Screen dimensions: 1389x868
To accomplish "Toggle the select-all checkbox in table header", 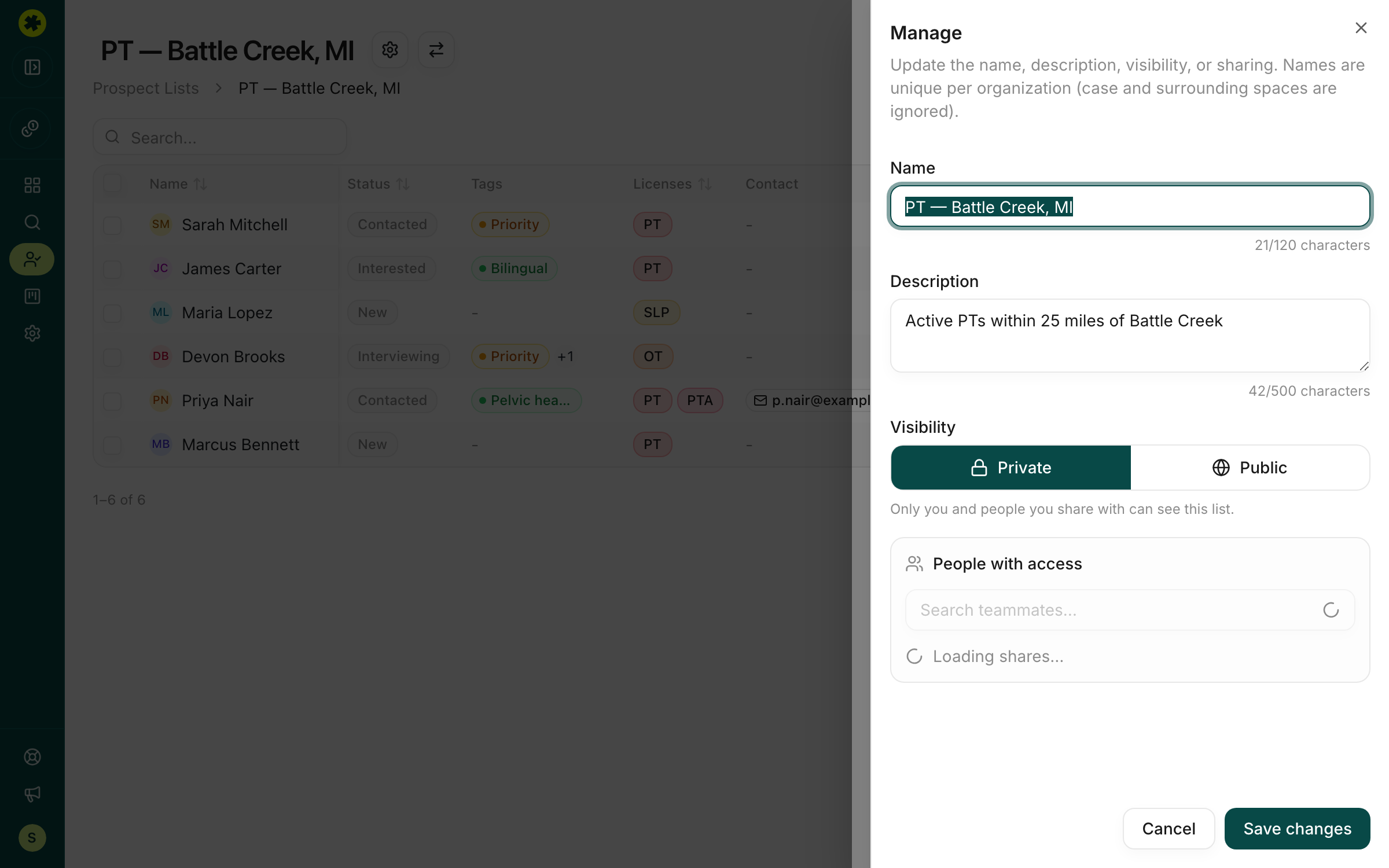I will (x=112, y=183).
